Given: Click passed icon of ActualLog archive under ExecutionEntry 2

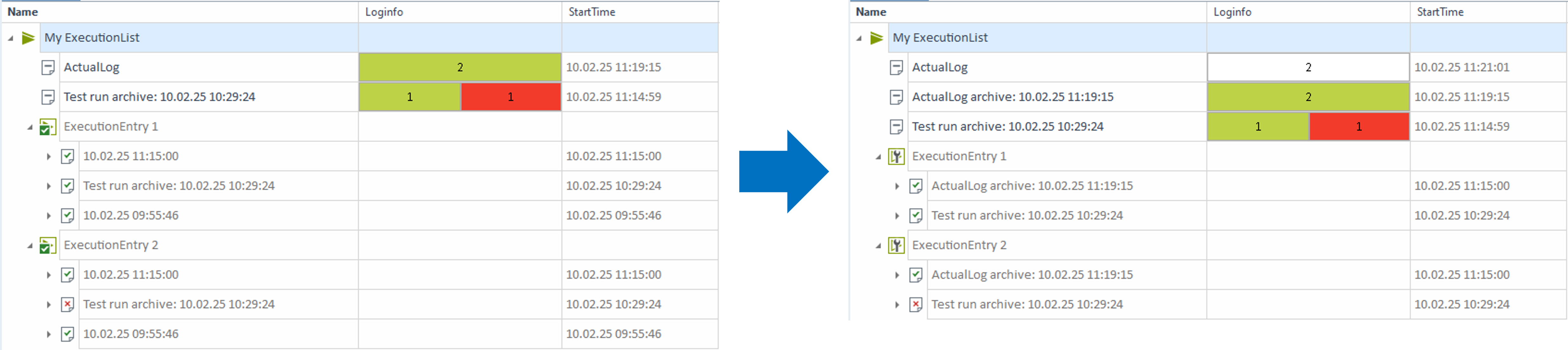Looking at the screenshot, I should pos(916,275).
